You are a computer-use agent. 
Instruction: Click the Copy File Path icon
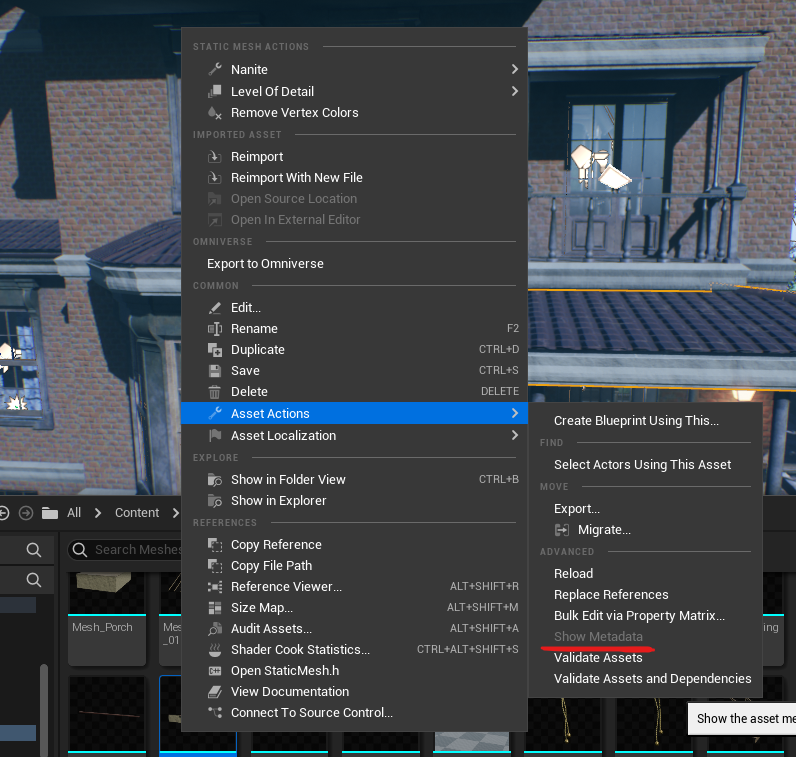tap(215, 566)
